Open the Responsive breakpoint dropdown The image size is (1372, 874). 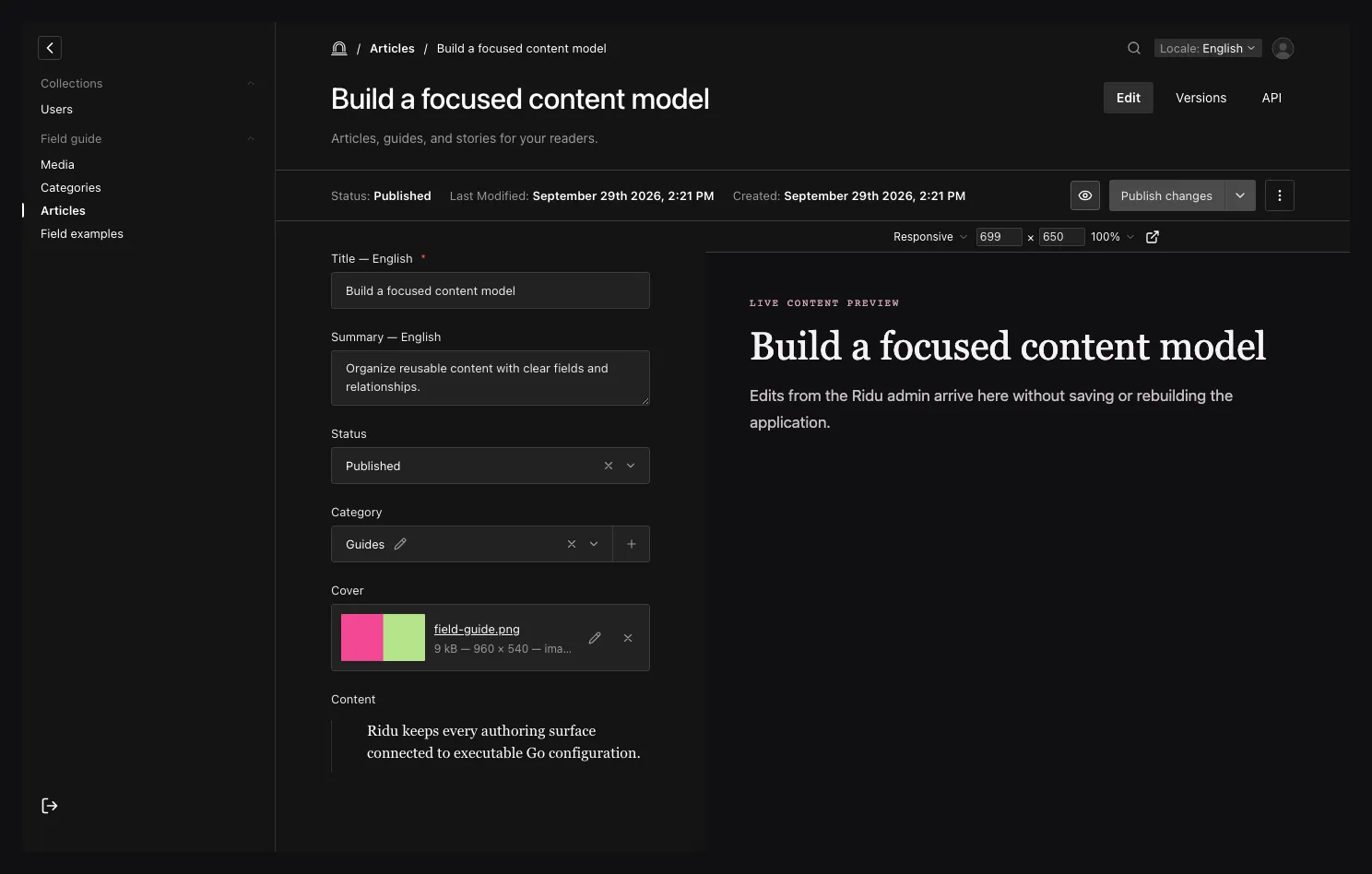(x=929, y=237)
